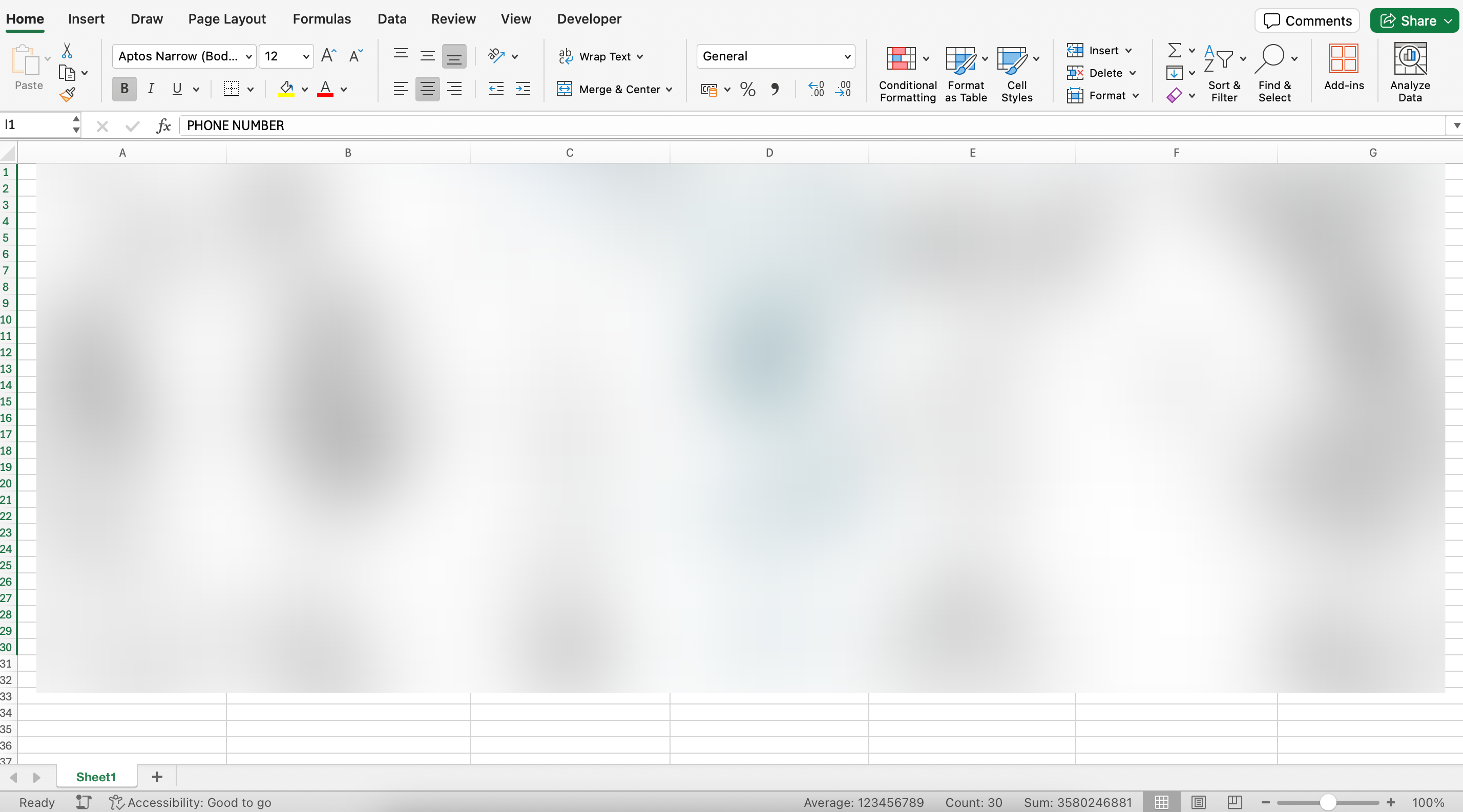Image resolution: width=1463 pixels, height=812 pixels.
Task: Open the font name dropdown
Action: (x=248, y=56)
